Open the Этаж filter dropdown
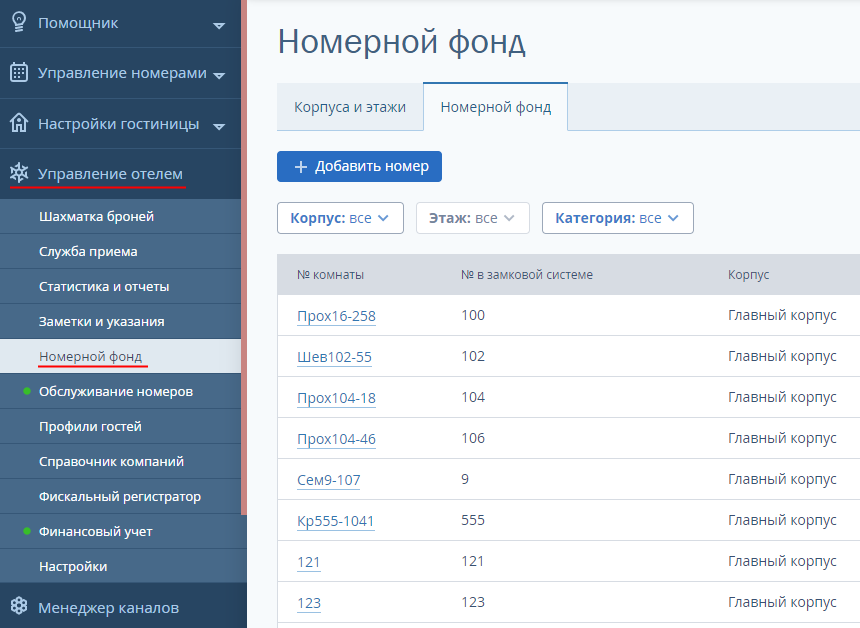 [473, 218]
